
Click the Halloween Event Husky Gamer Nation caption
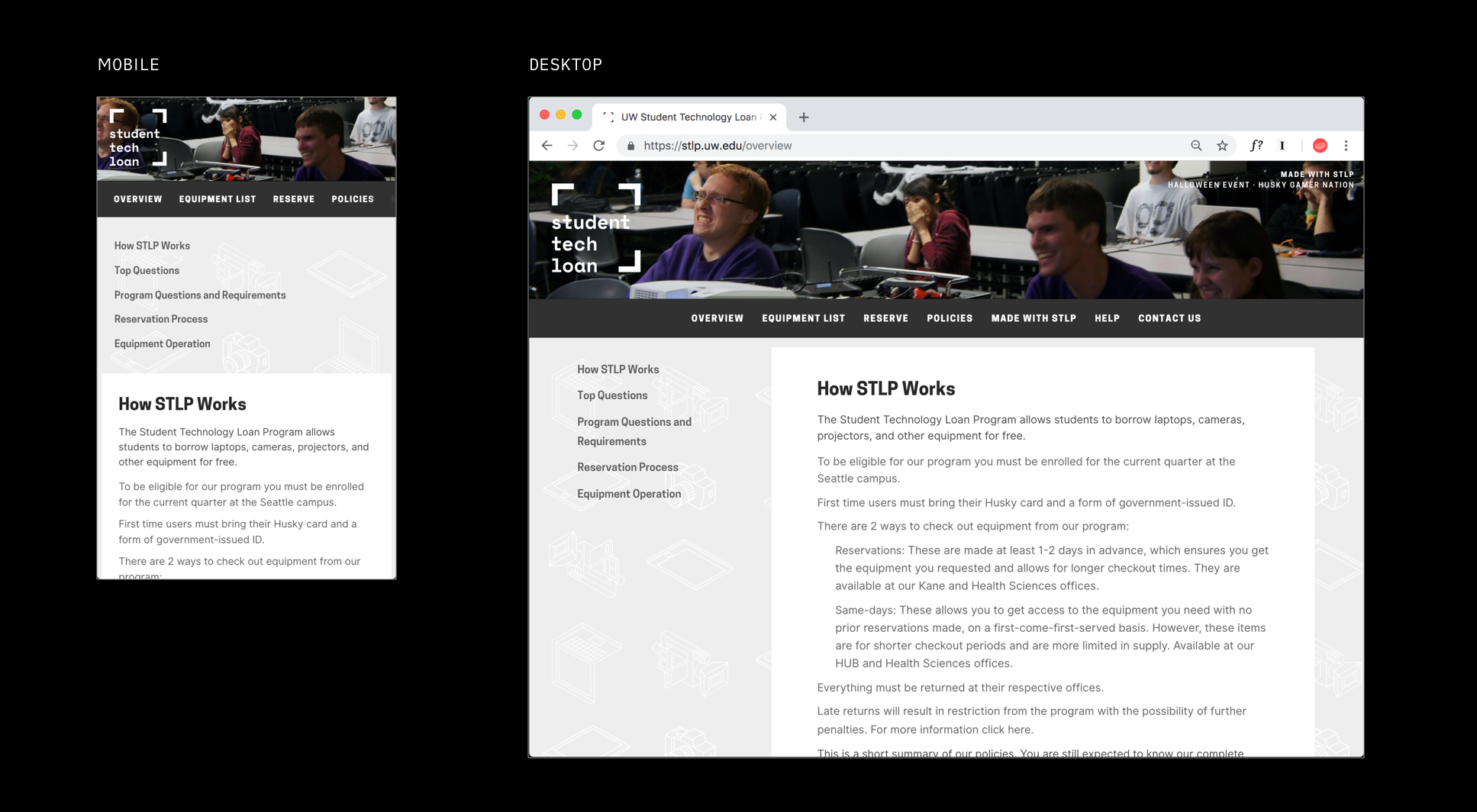[x=1260, y=185]
